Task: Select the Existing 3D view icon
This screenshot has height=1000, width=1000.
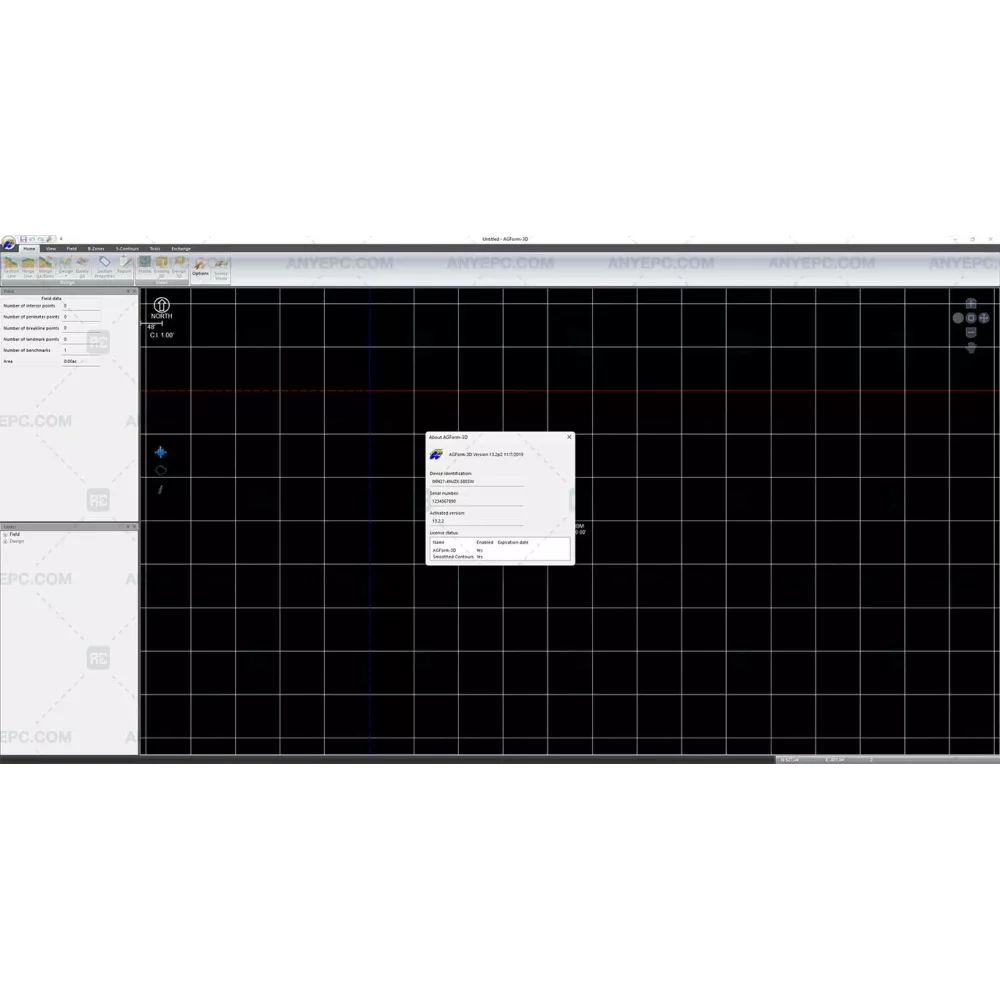Action: click(x=161, y=266)
